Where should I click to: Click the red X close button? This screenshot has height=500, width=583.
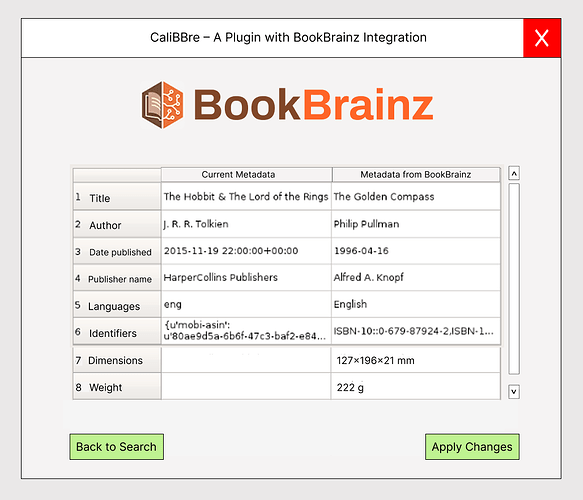(542, 38)
